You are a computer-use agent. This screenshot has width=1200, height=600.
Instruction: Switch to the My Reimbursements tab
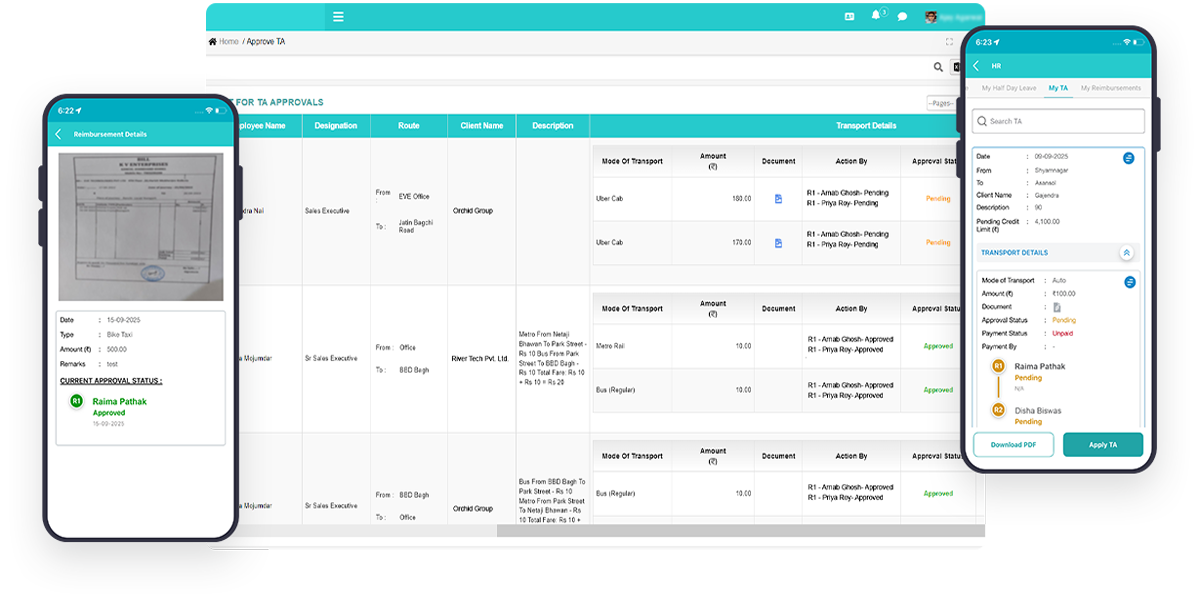click(x=1110, y=88)
